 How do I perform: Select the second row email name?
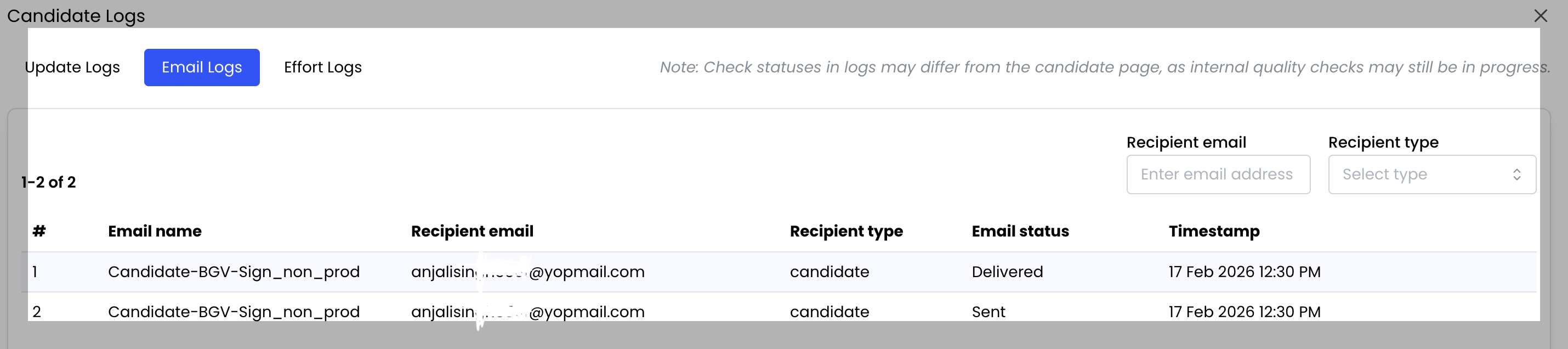click(x=234, y=312)
